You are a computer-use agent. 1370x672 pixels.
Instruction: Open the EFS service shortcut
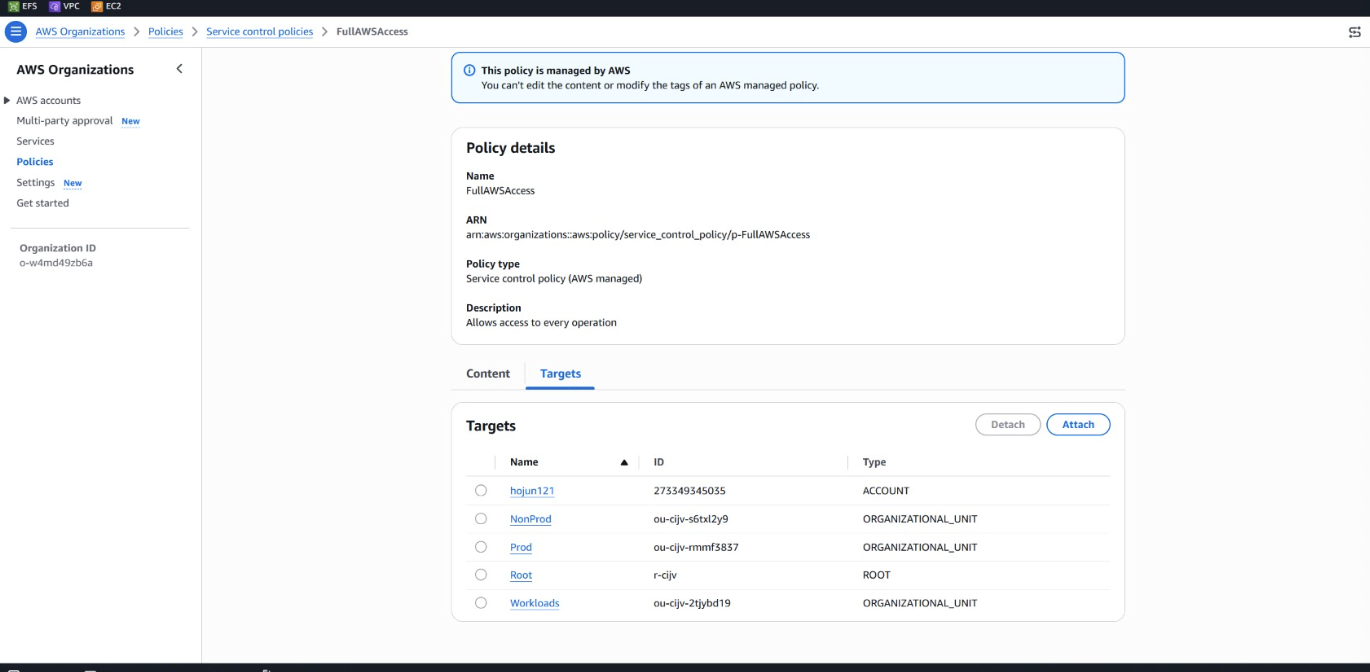coord(22,6)
